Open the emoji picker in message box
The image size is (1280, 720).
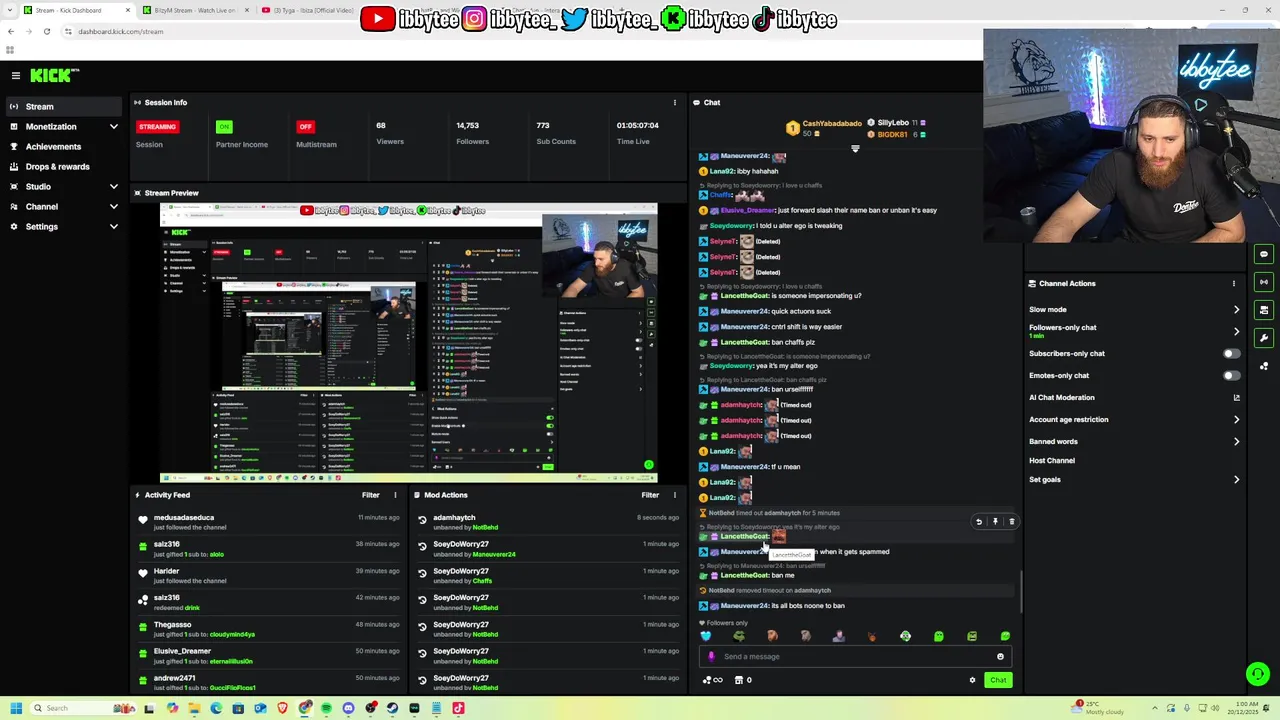1000,657
